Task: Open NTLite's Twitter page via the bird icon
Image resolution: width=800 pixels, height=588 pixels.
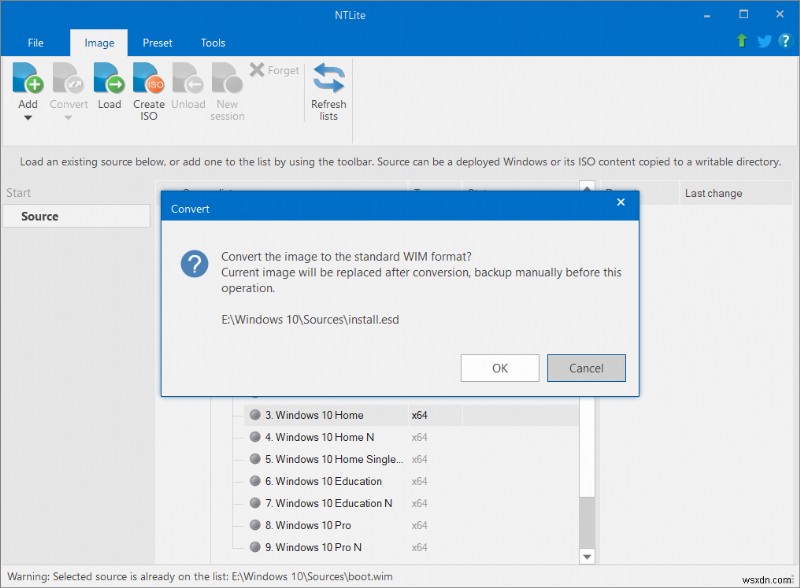Action: [x=763, y=42]
